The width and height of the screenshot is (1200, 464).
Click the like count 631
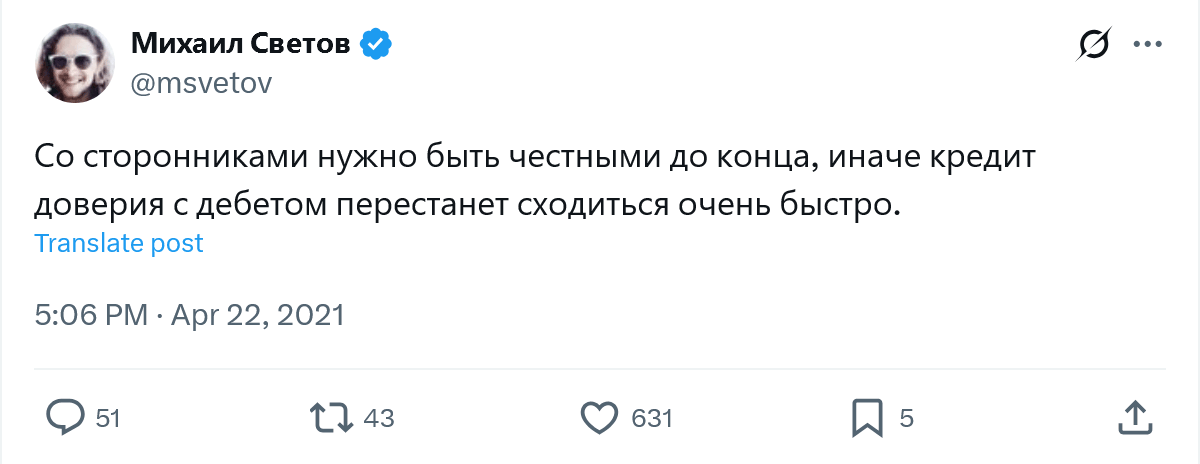pos(652,418)
